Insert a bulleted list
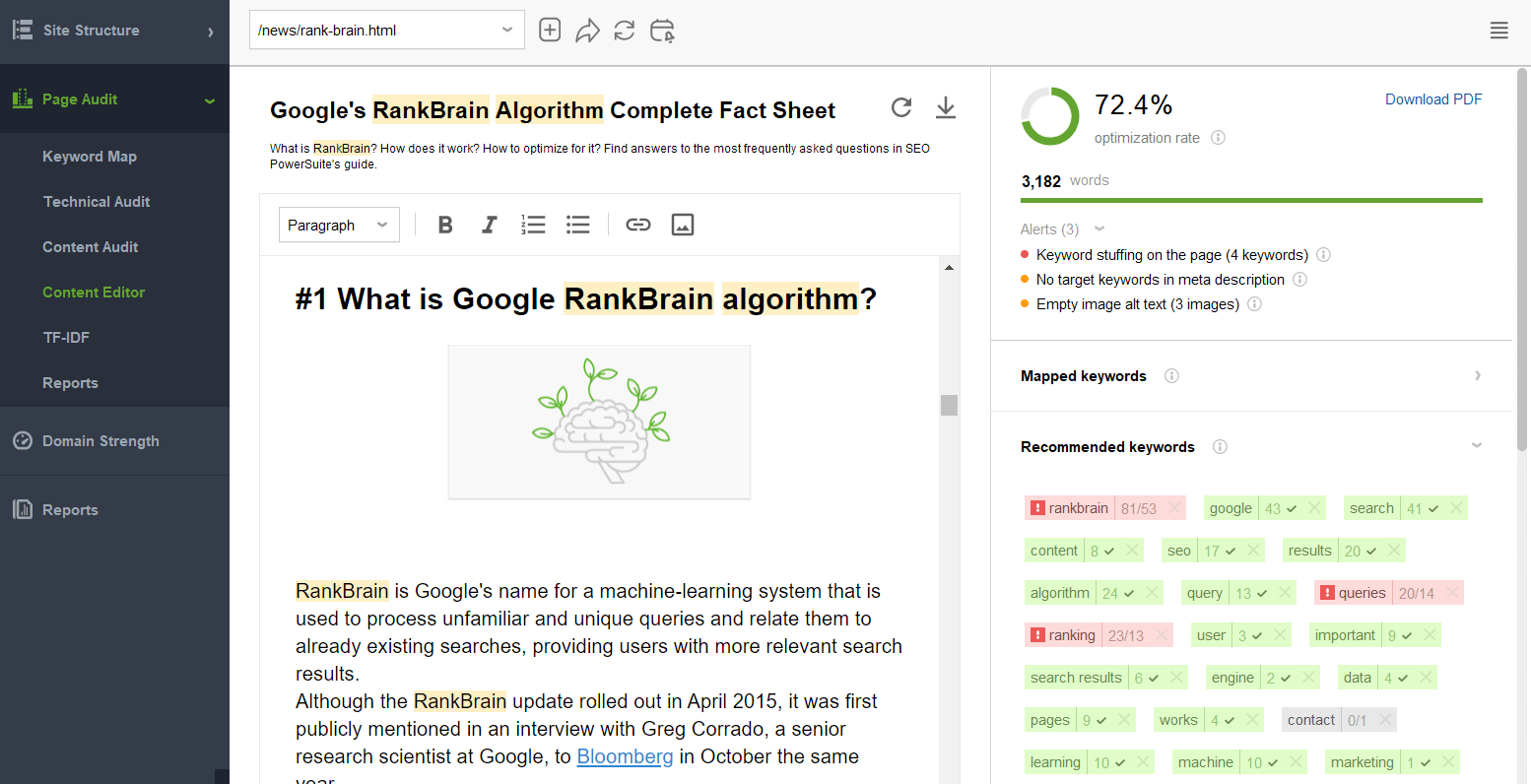This screenshot has width=1531, height=784. point(578,226)
